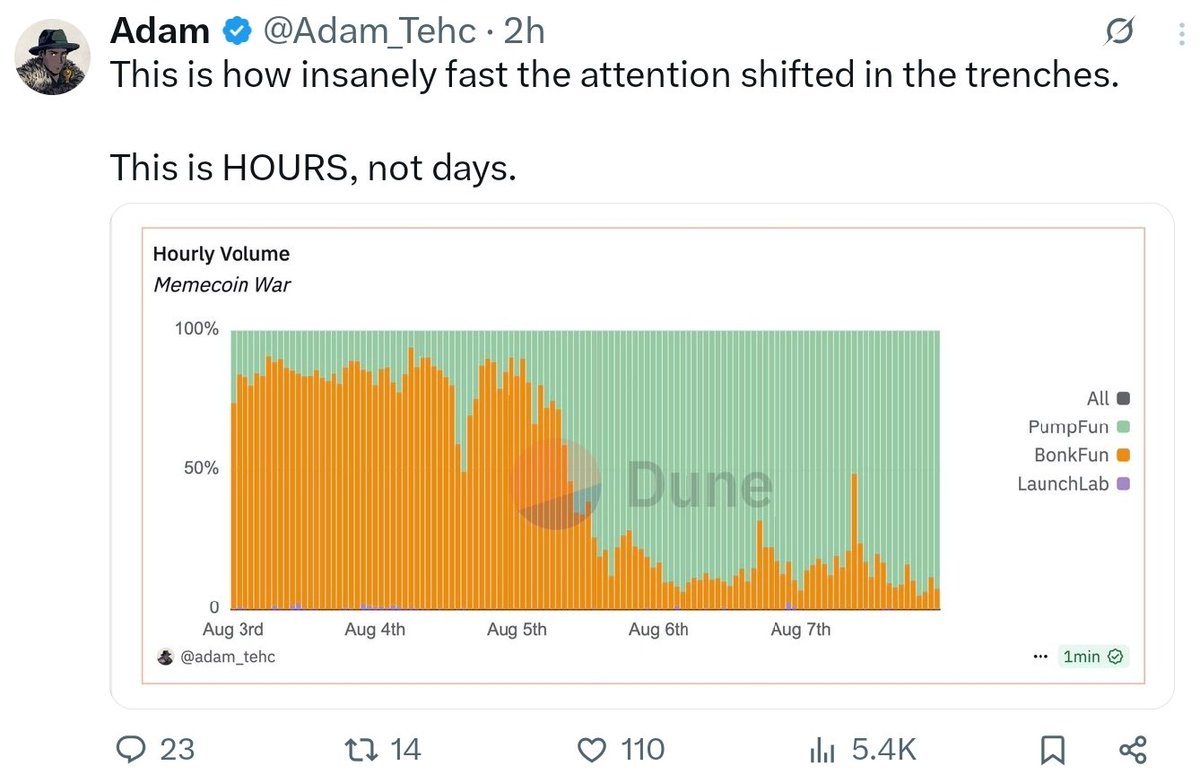This screenshot has width=1200, height=783.
Task: Bookmark this tweet
Action: pos(1053,749)
